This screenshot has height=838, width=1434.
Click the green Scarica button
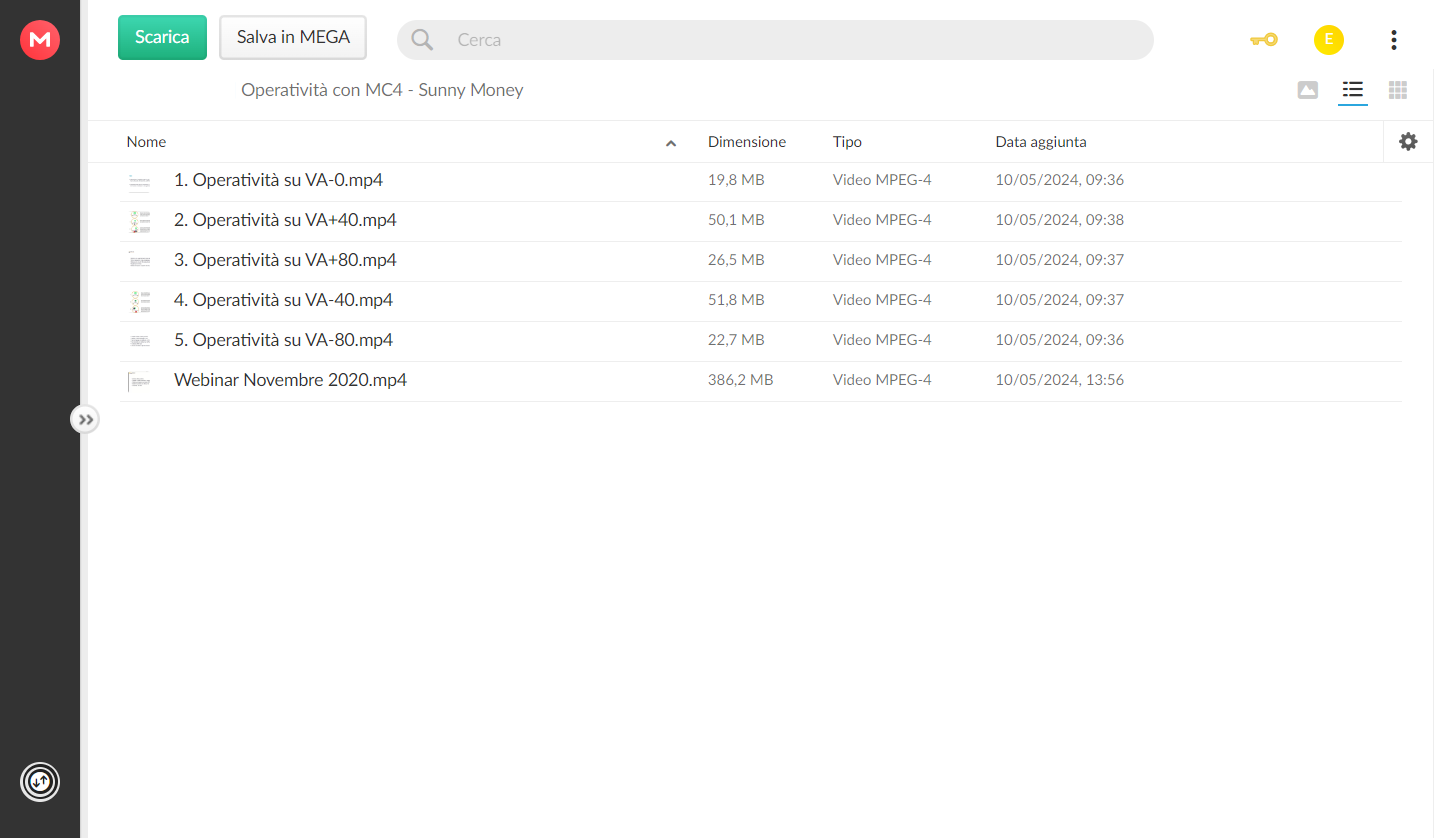tap(162, 37)
